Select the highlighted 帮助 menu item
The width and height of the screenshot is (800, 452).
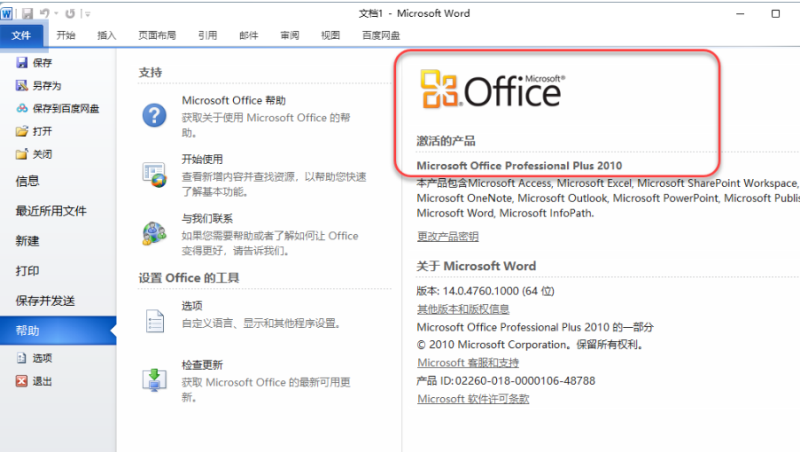[58, 331]
